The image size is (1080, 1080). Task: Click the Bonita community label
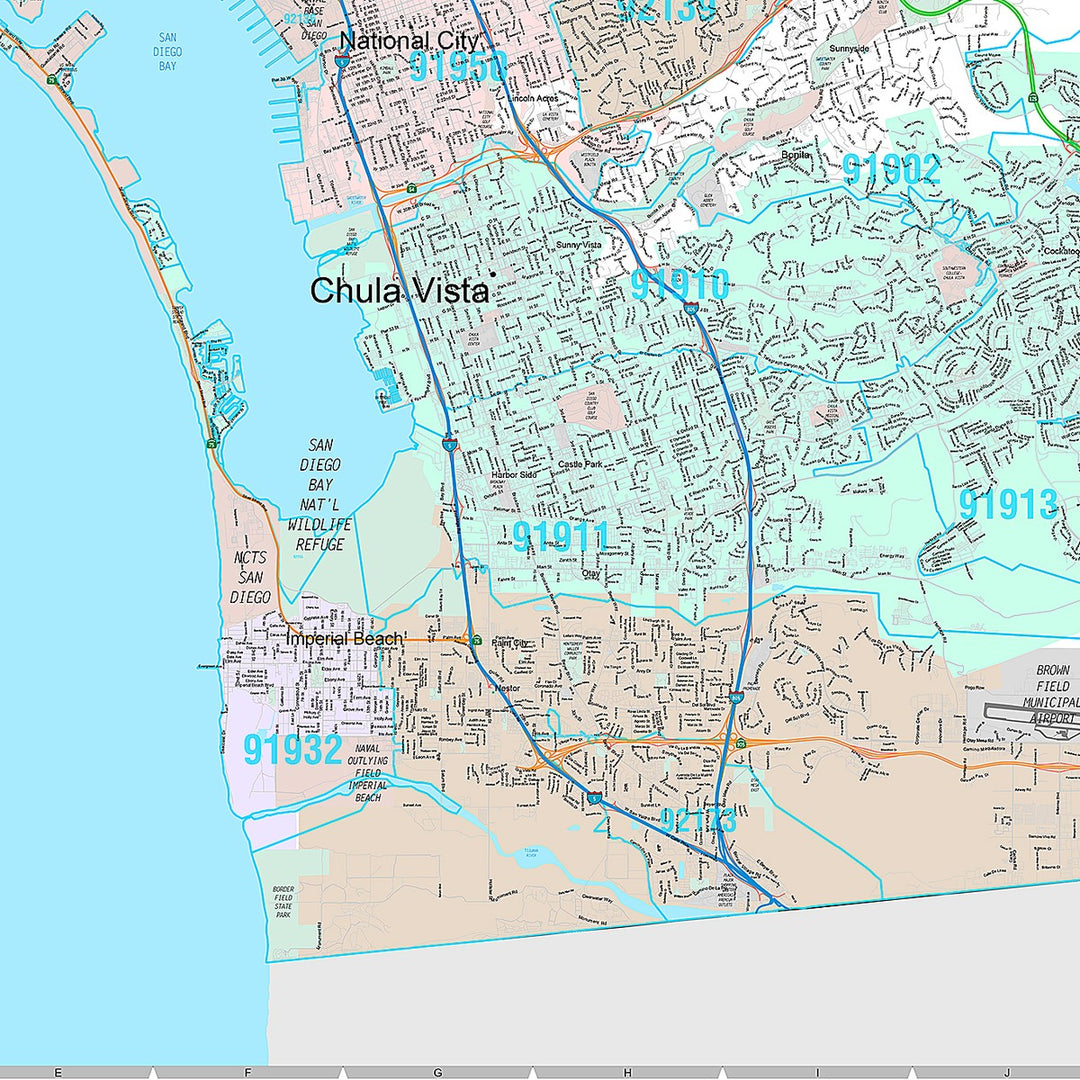coord(796,156)
